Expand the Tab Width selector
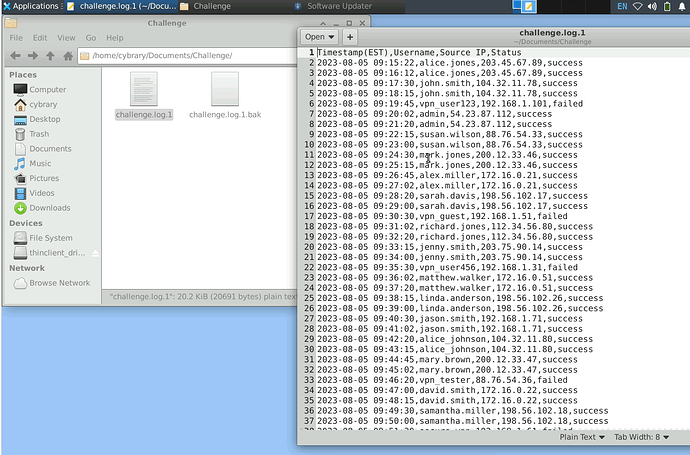Image resolution: width=690 pixels, height=455 pixels. click(642, 436)
